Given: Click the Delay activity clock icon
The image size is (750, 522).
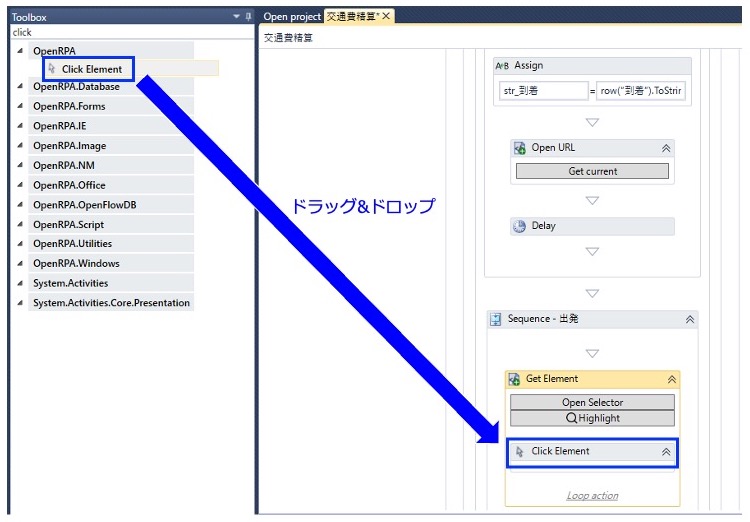Looking at the screenshot, I should 519,226.
